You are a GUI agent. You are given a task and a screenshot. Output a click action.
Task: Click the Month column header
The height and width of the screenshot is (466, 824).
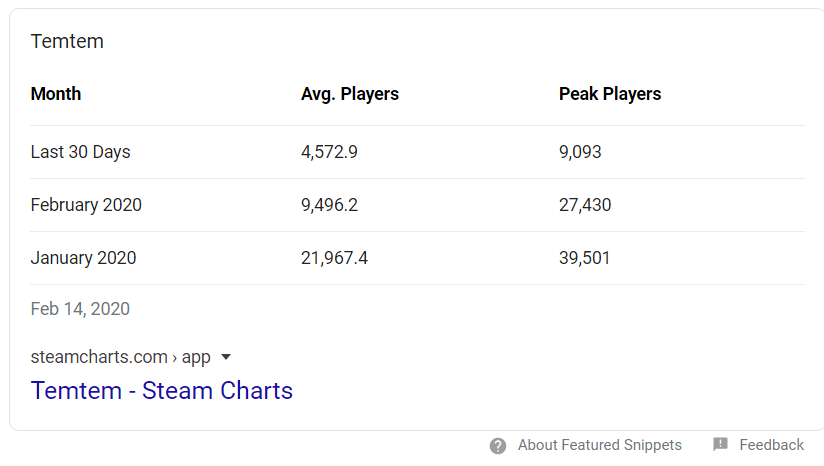click(x=56, y=94)
